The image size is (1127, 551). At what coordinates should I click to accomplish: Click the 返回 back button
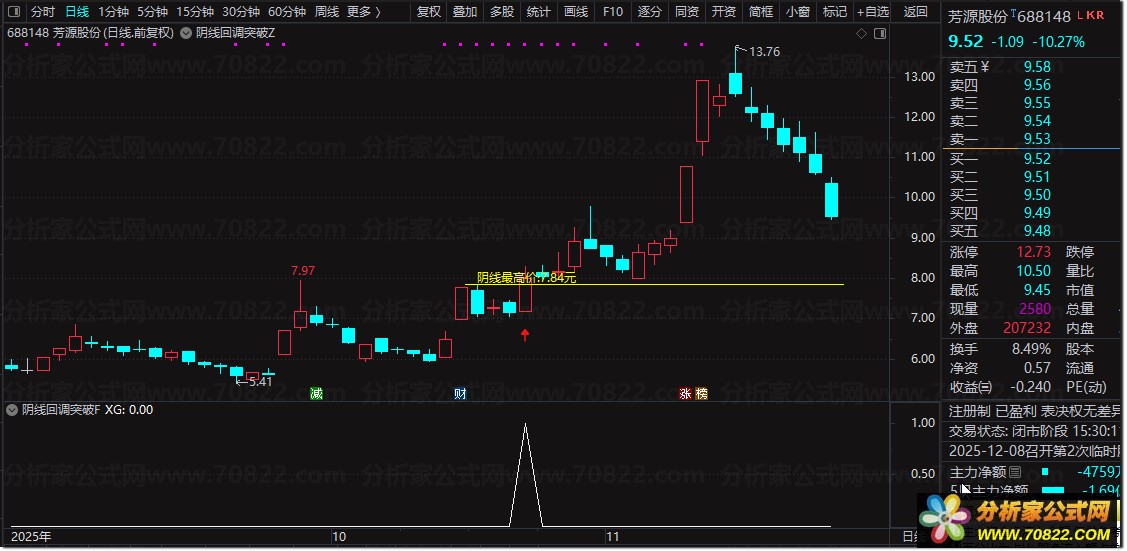(915, 11)
